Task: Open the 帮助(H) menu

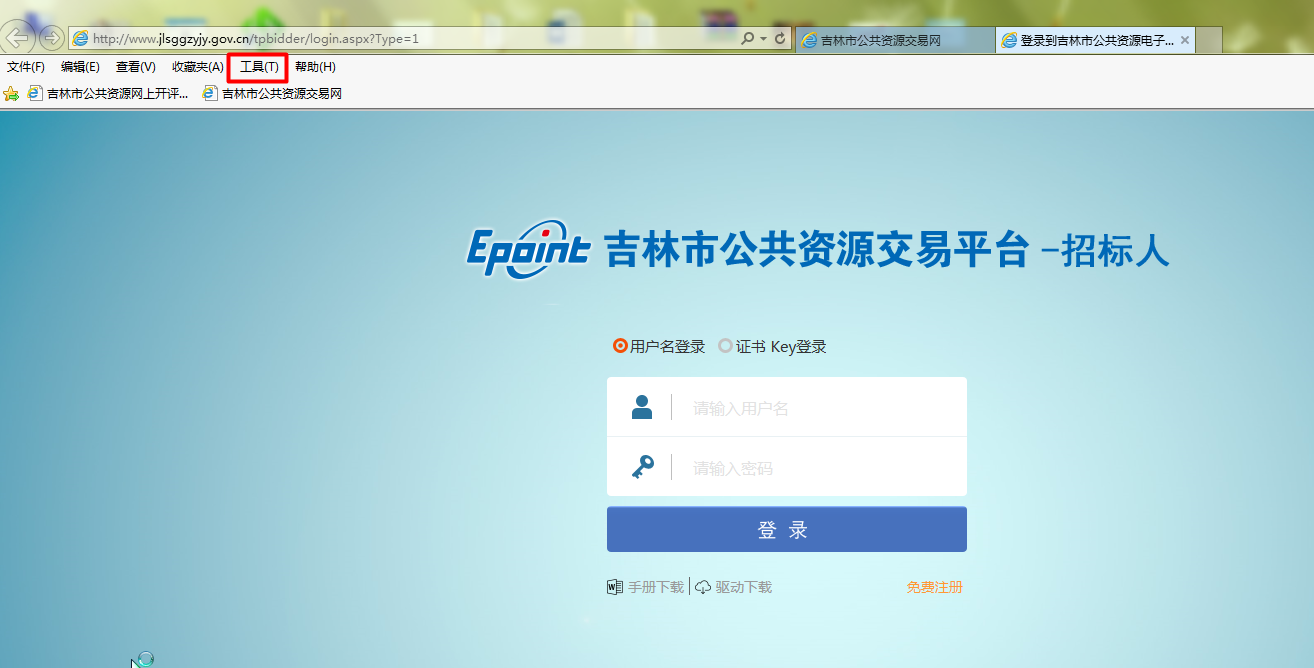Action: pos(315,67)
